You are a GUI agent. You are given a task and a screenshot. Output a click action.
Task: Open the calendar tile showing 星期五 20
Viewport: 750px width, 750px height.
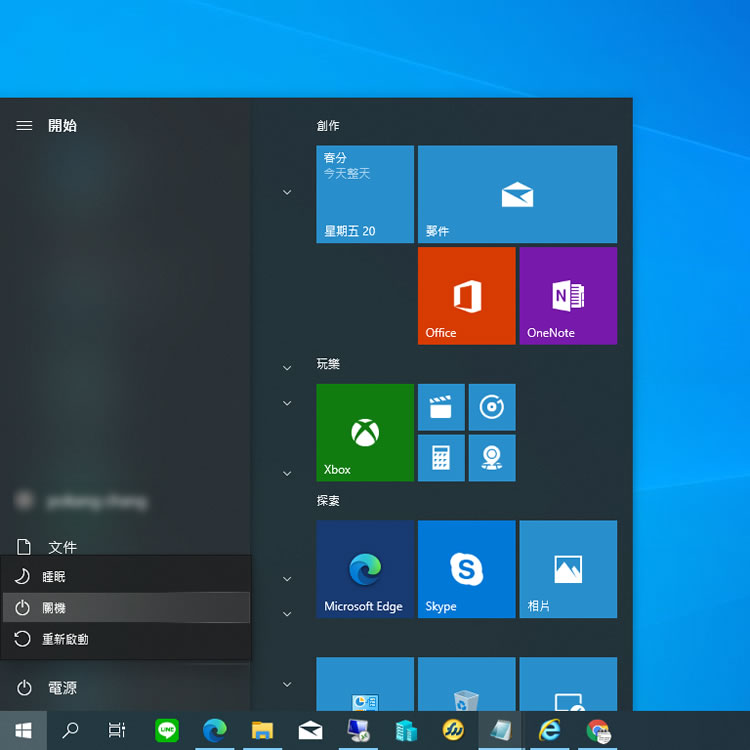click(x=365, y=194)
